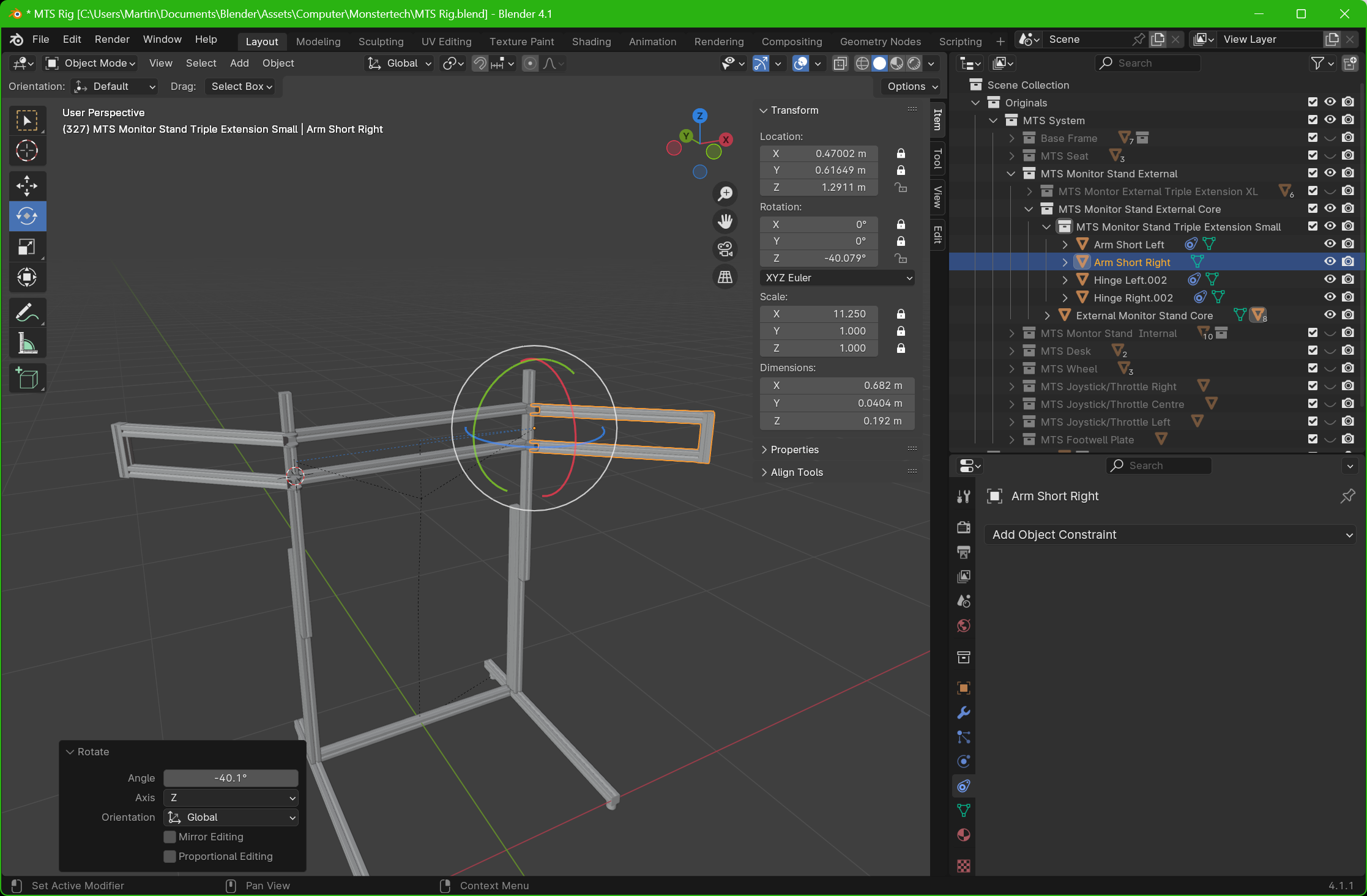Select the Rotate tool

tap(27, 217)
